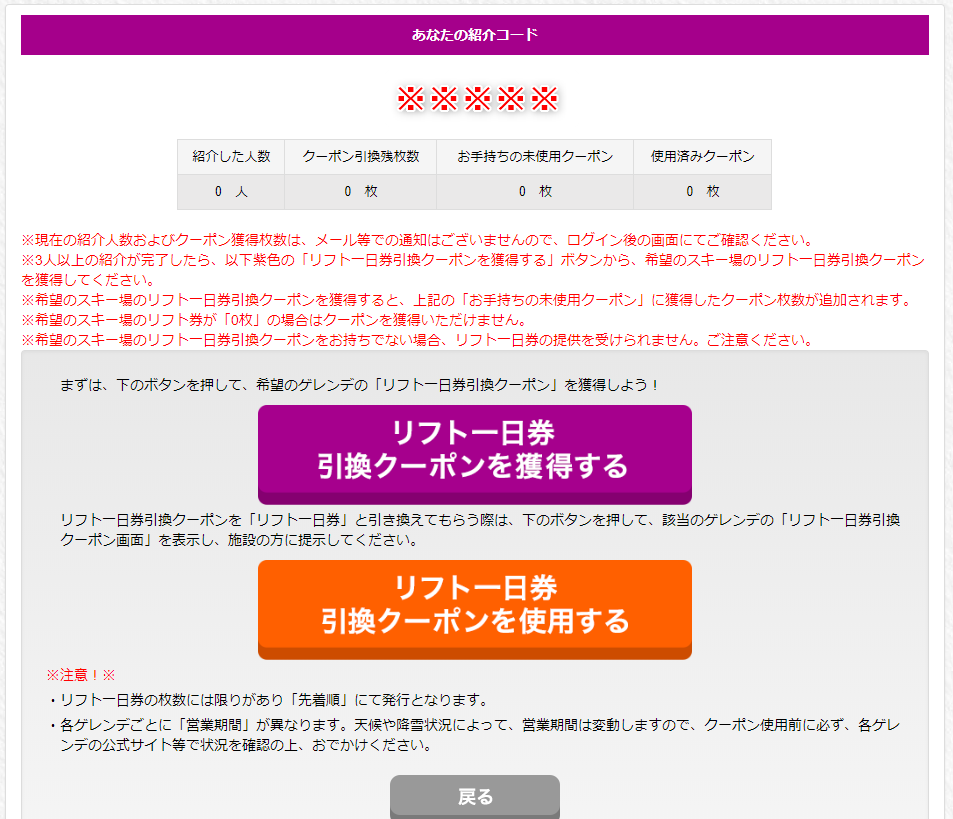Click the red note starting ※3人以上の紹介が完了

point(473,270)
